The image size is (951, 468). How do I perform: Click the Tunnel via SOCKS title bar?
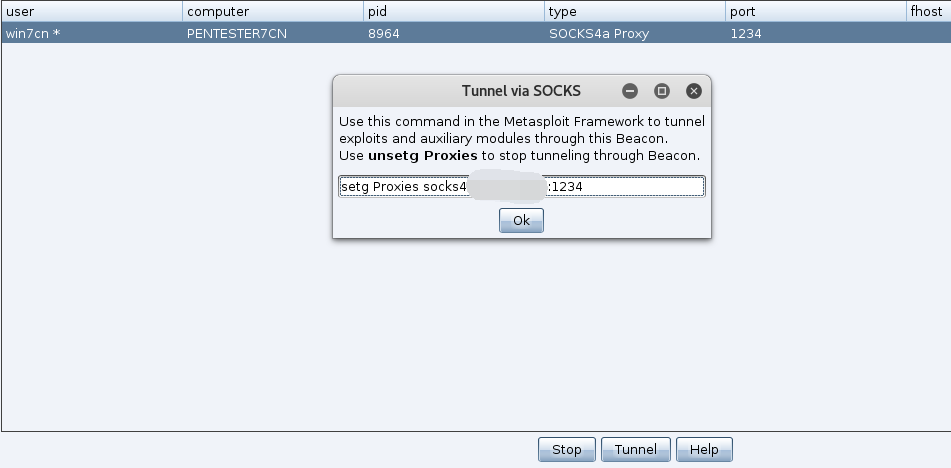521,91
